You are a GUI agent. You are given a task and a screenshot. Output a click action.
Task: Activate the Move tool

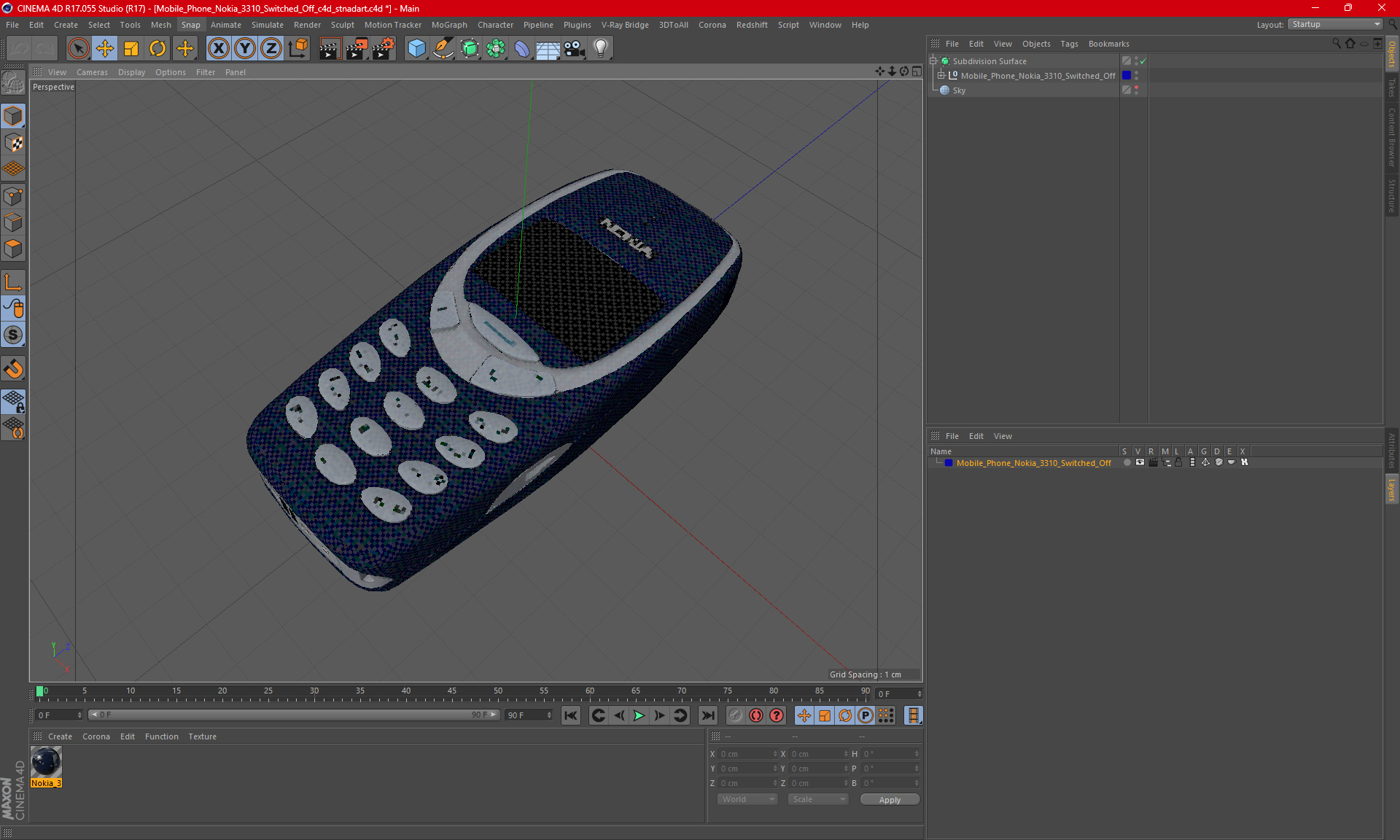(x=104, y=48)
